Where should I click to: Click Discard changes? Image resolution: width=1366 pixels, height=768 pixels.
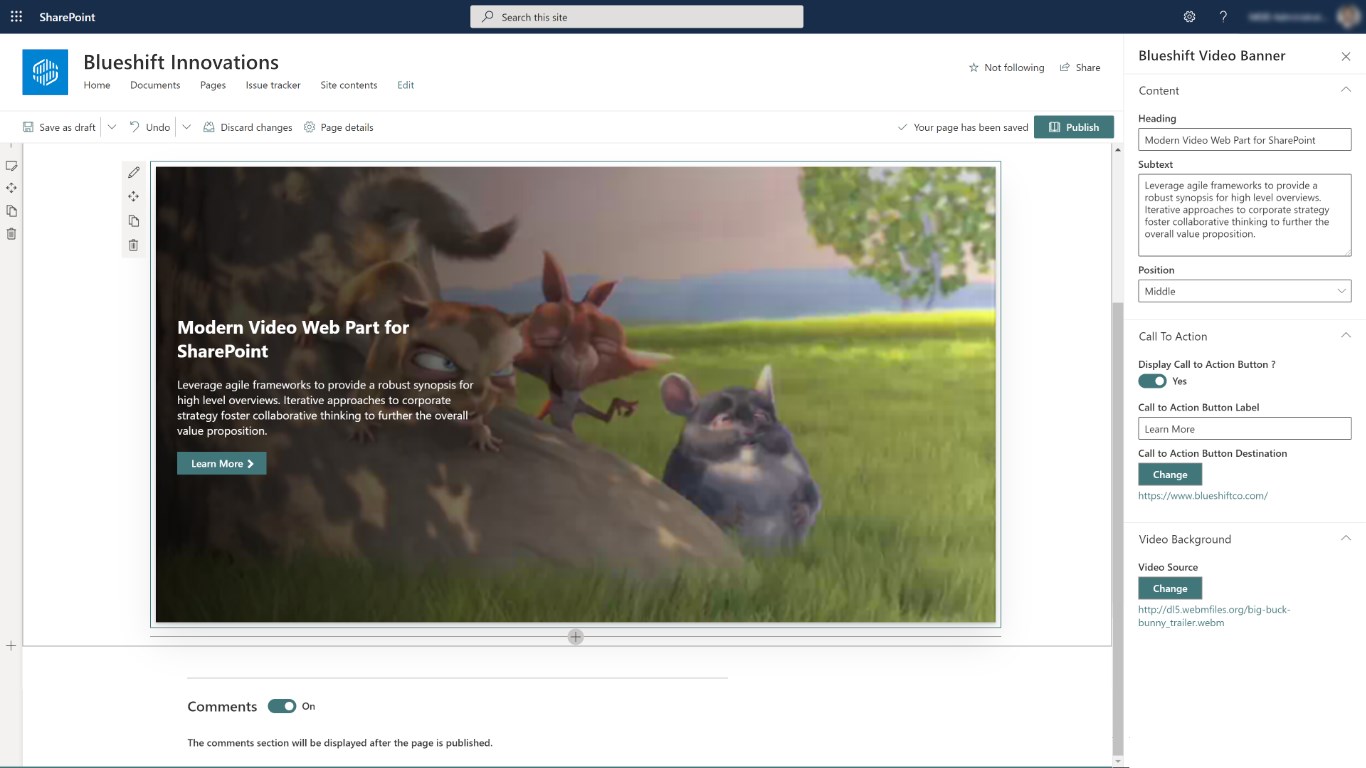[247, 127]
